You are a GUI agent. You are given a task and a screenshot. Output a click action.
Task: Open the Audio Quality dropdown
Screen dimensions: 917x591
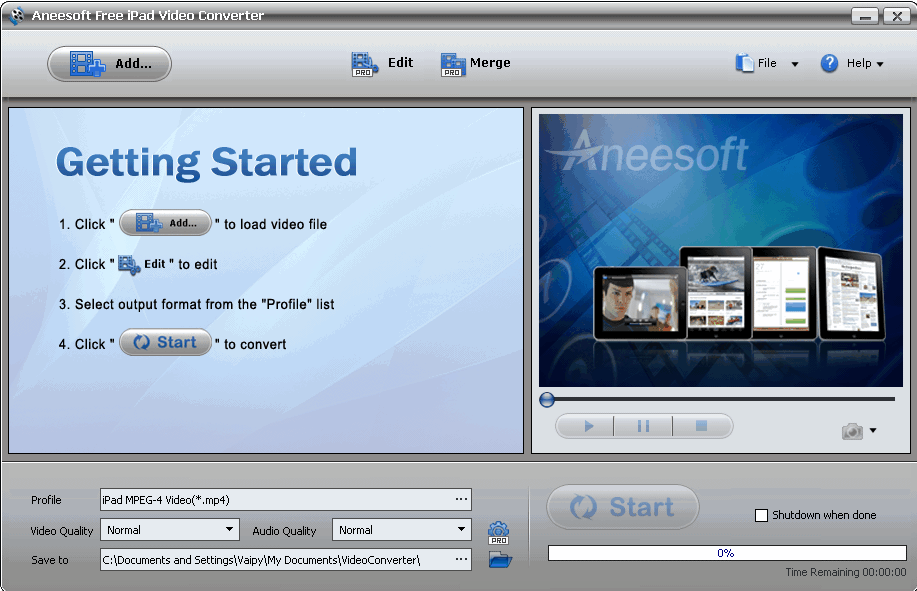[x=459, y=529]
